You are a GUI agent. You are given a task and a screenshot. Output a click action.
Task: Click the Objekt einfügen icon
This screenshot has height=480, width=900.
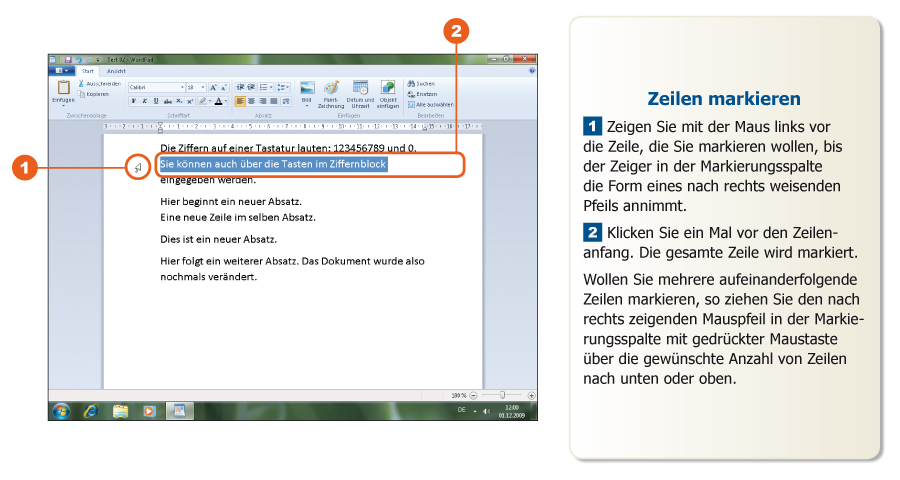(x=388, y=88)
